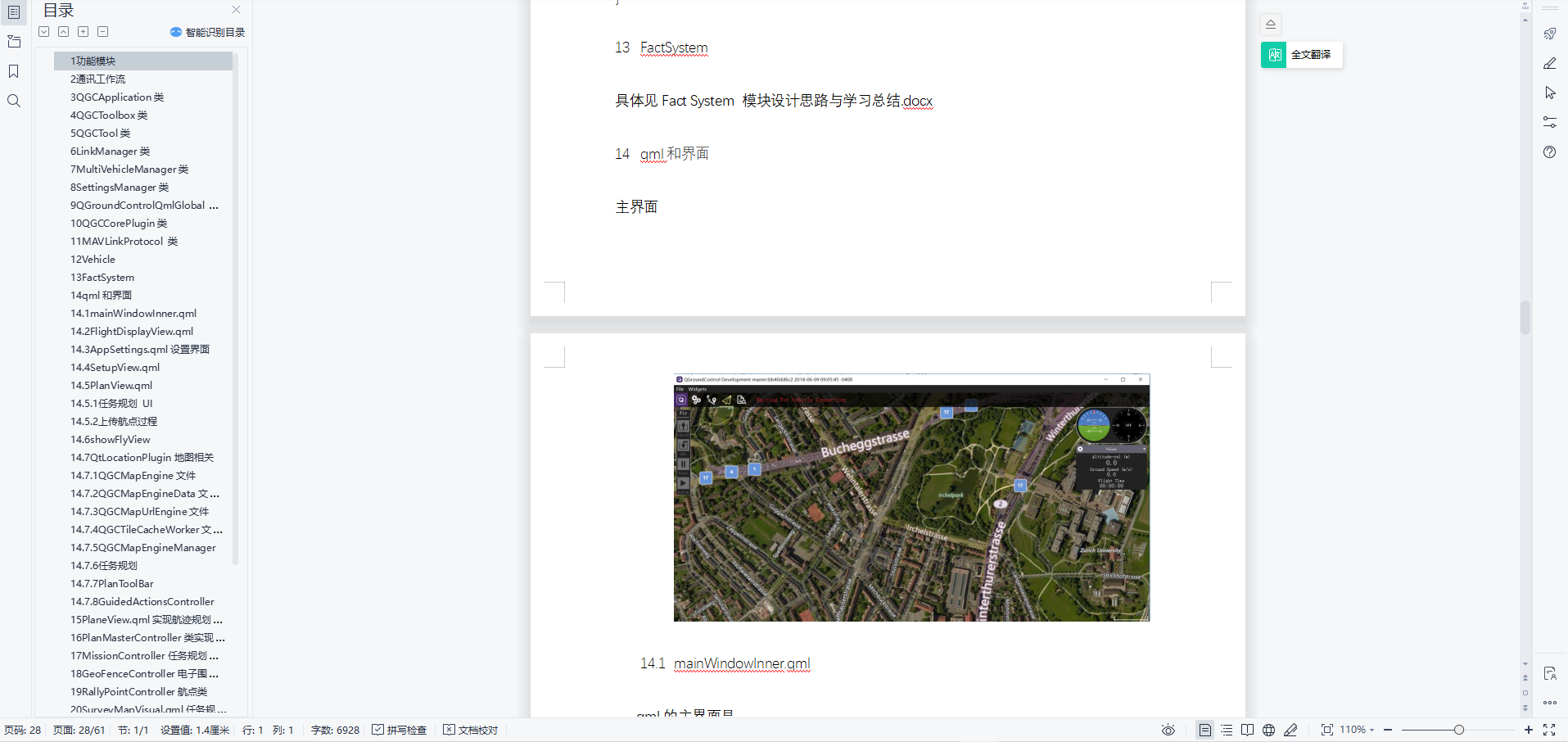Expand all TOC headings with the plus button
This screenshot has height=742, width=1568.
84,31
